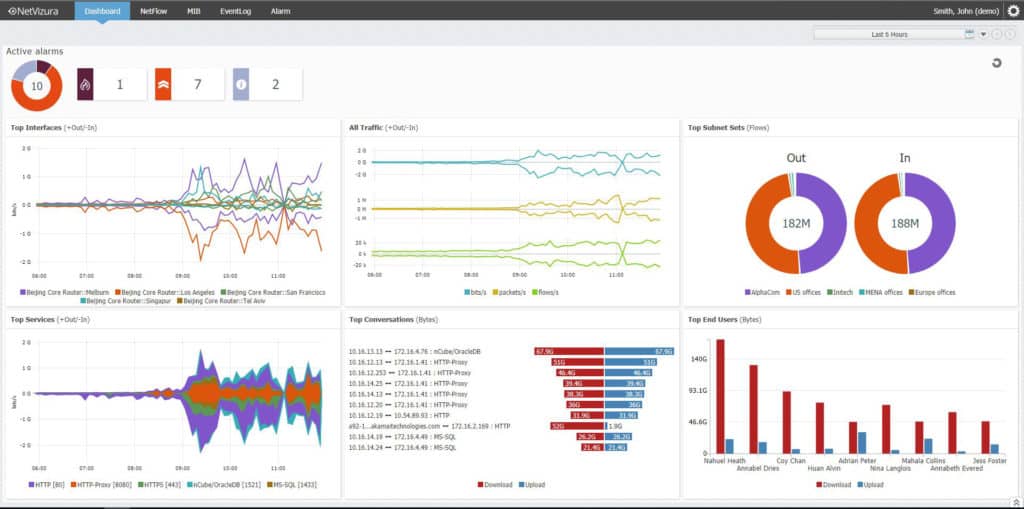
Task: Open the settings gear icon
Action: coord(1013,10)
